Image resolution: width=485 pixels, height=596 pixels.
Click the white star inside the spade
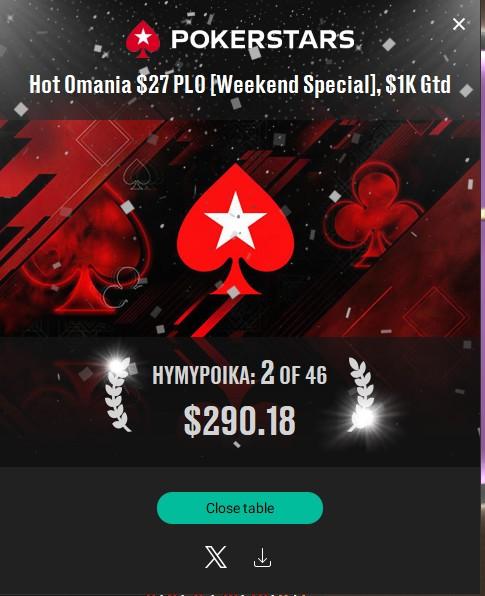235,220
